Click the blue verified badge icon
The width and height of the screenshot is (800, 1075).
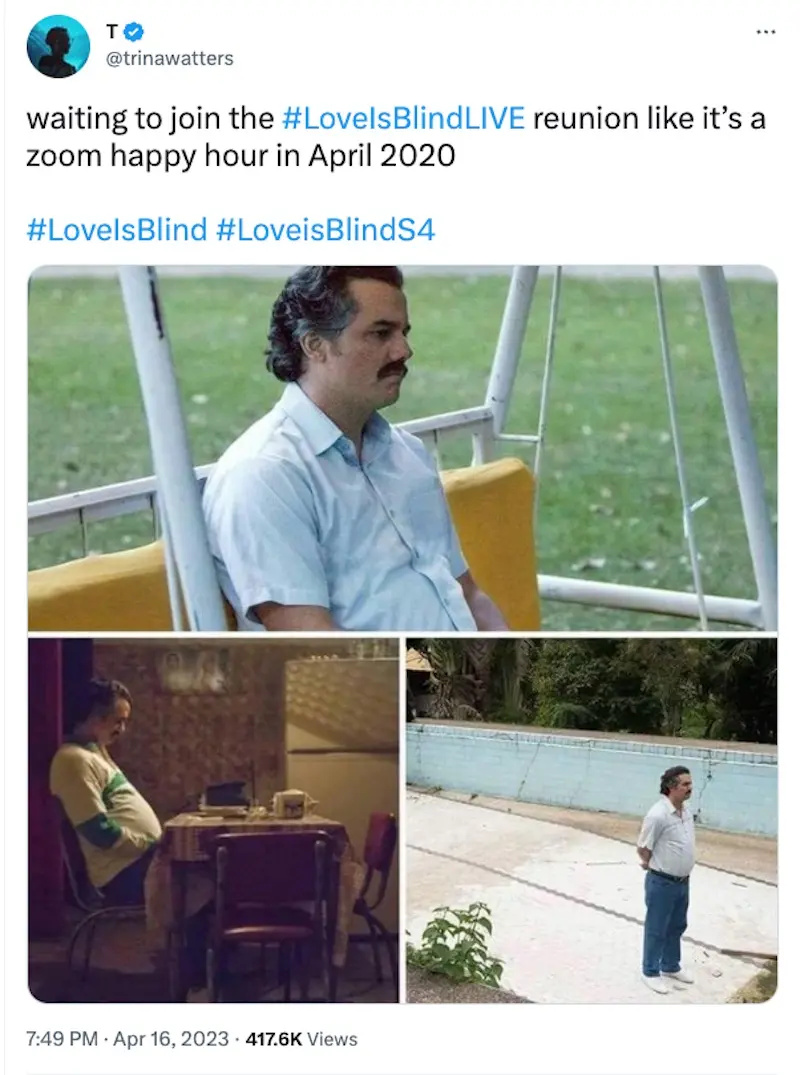[134, 32]
